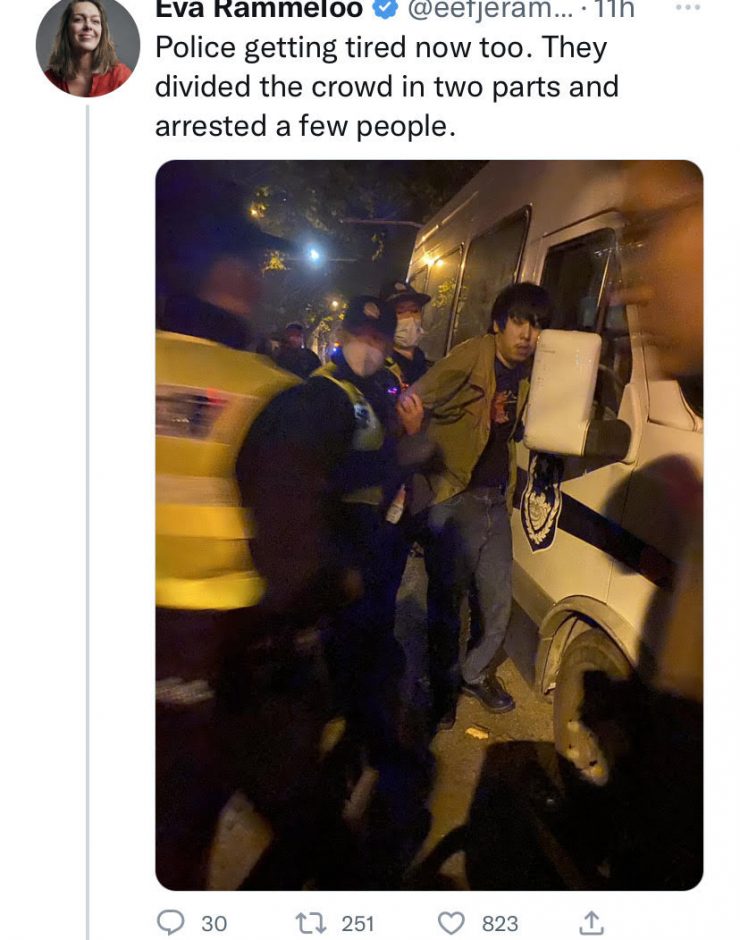Open the @eefjeram handle link
The width and height of the screenshot is (740, 940).
[490, 8]
